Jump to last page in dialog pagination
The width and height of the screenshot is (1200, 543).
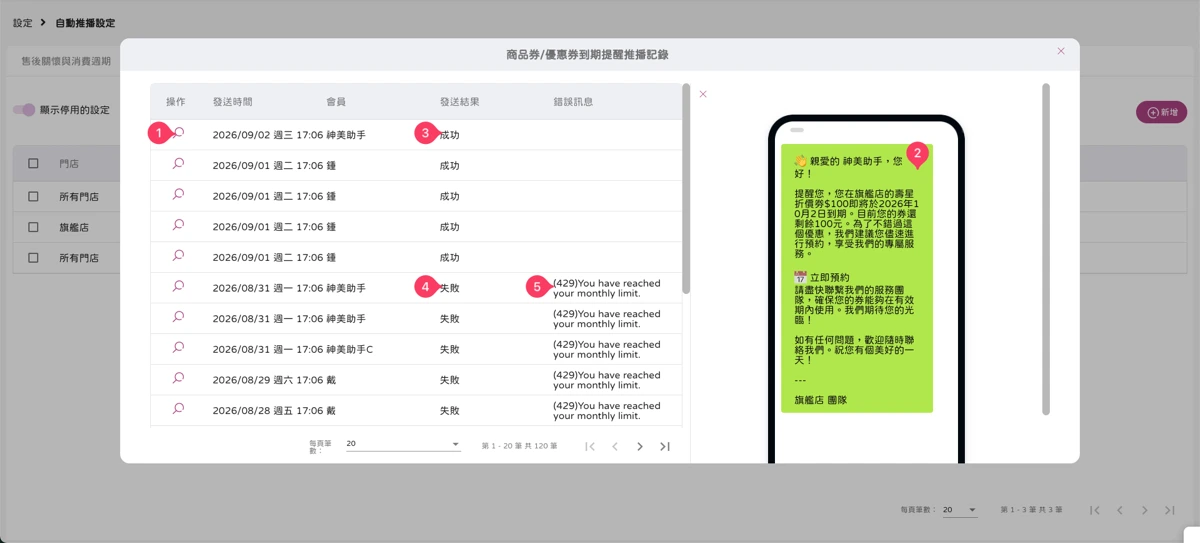665,446
